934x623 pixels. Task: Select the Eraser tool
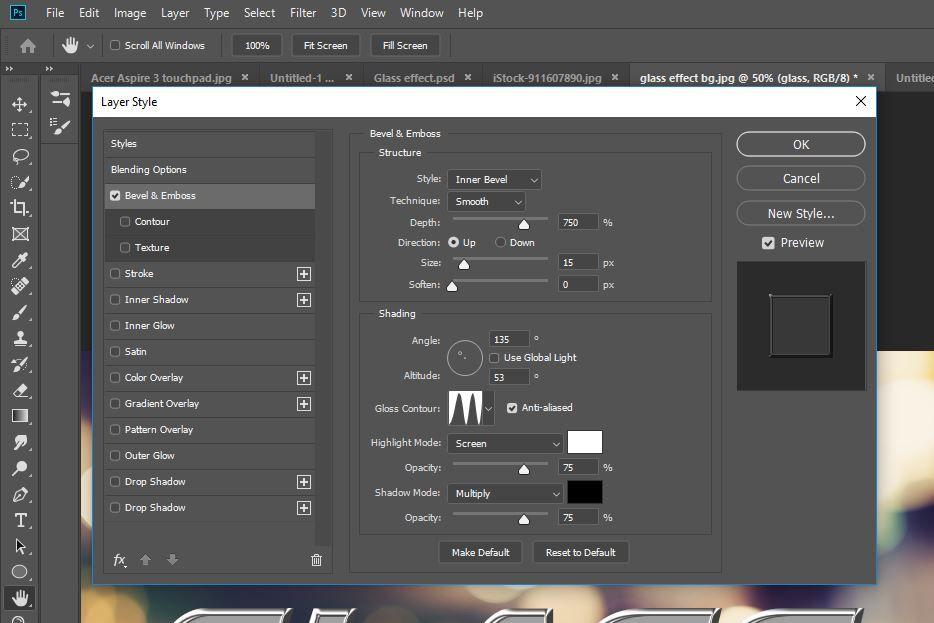point(20,391)
